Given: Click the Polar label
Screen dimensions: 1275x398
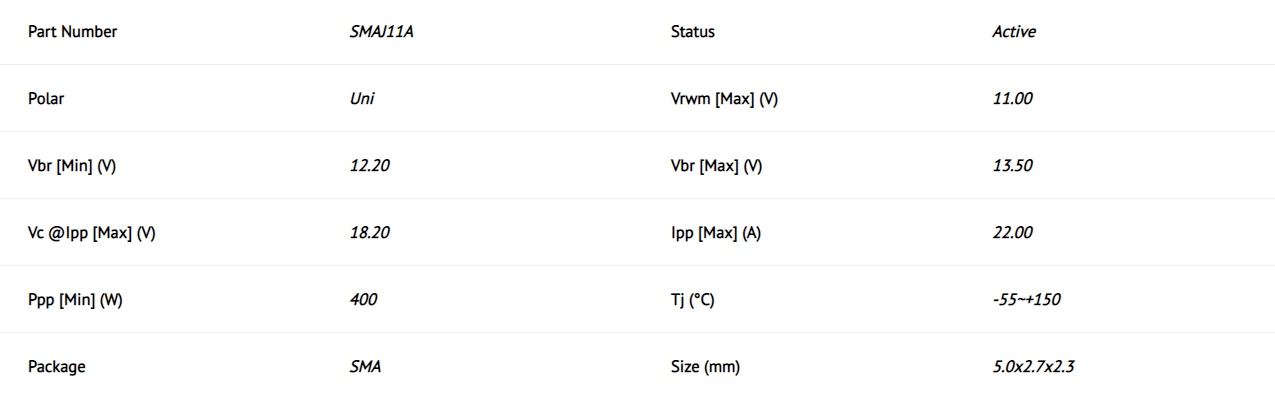Looking at the screenshot, I should 46,99.
